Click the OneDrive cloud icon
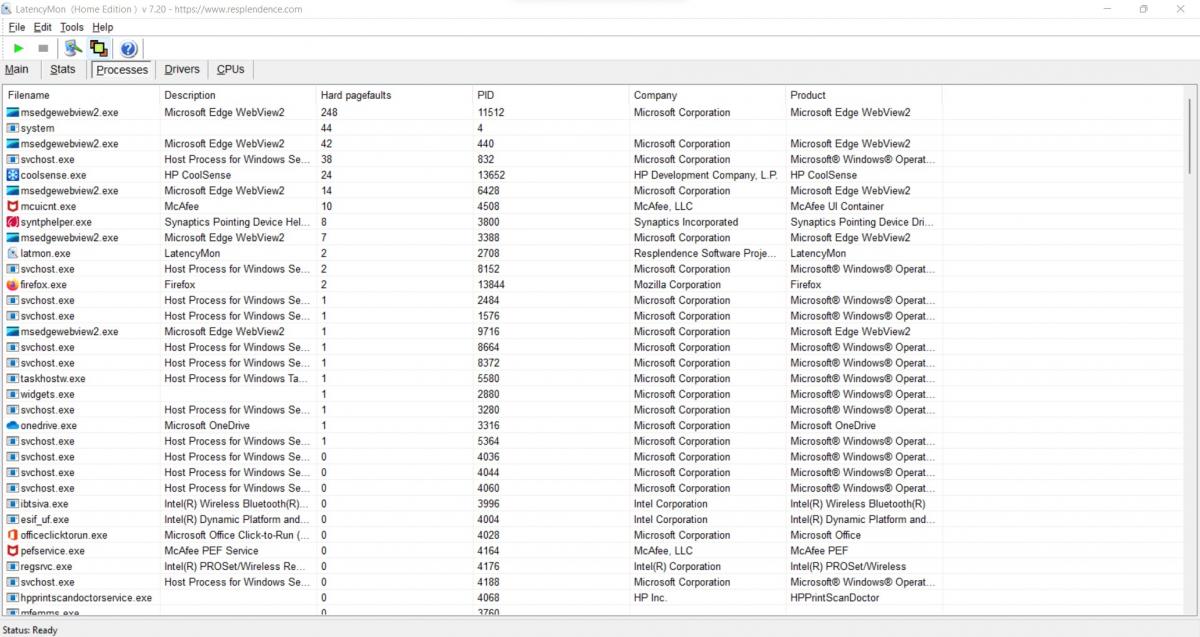Image resolution: width=1200 pixels, height=637 pixels. (12, 426)
